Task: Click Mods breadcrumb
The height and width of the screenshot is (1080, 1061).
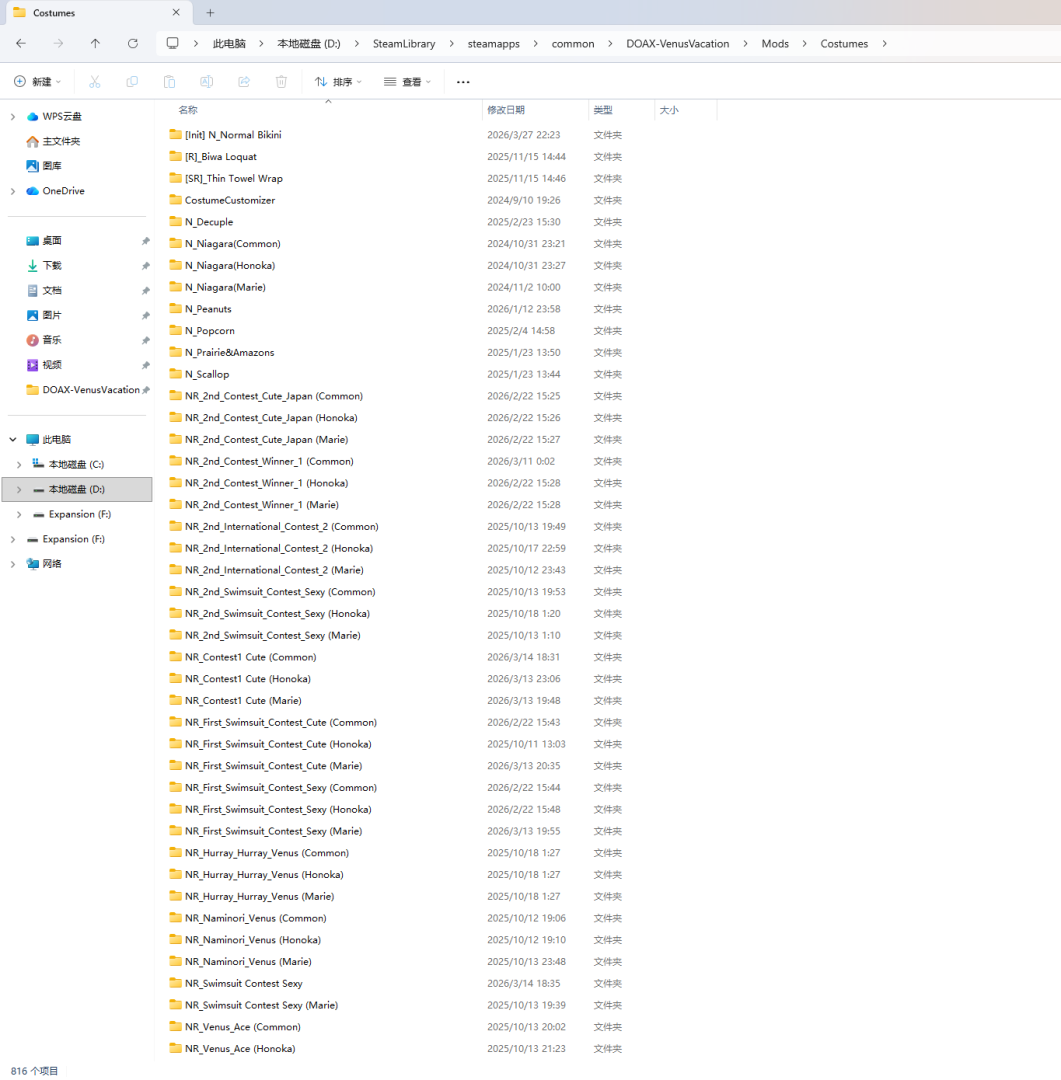Action: [x=775, y=43]
